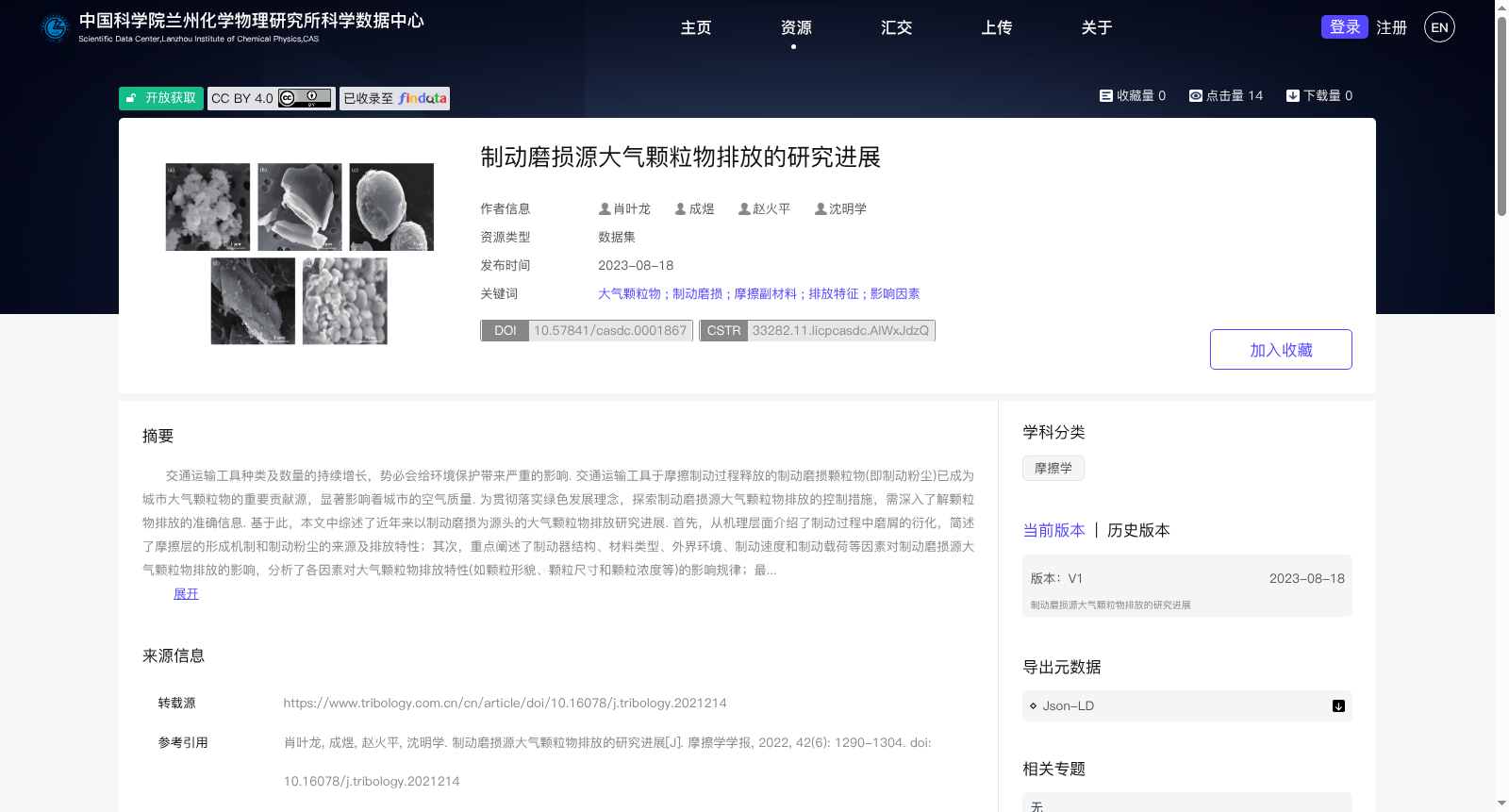Screen dimensions: 1509x812
Task: Switch language with the EN button
Action: click(1439, 27)
